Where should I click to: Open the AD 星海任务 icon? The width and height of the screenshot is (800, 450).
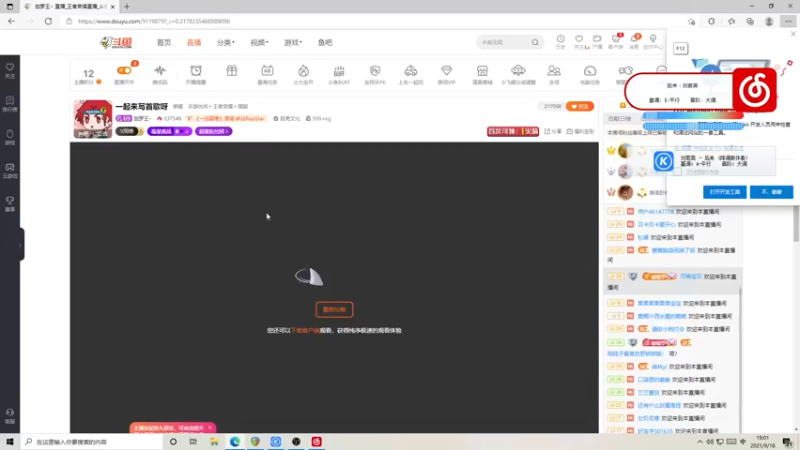tap(267, 70)
